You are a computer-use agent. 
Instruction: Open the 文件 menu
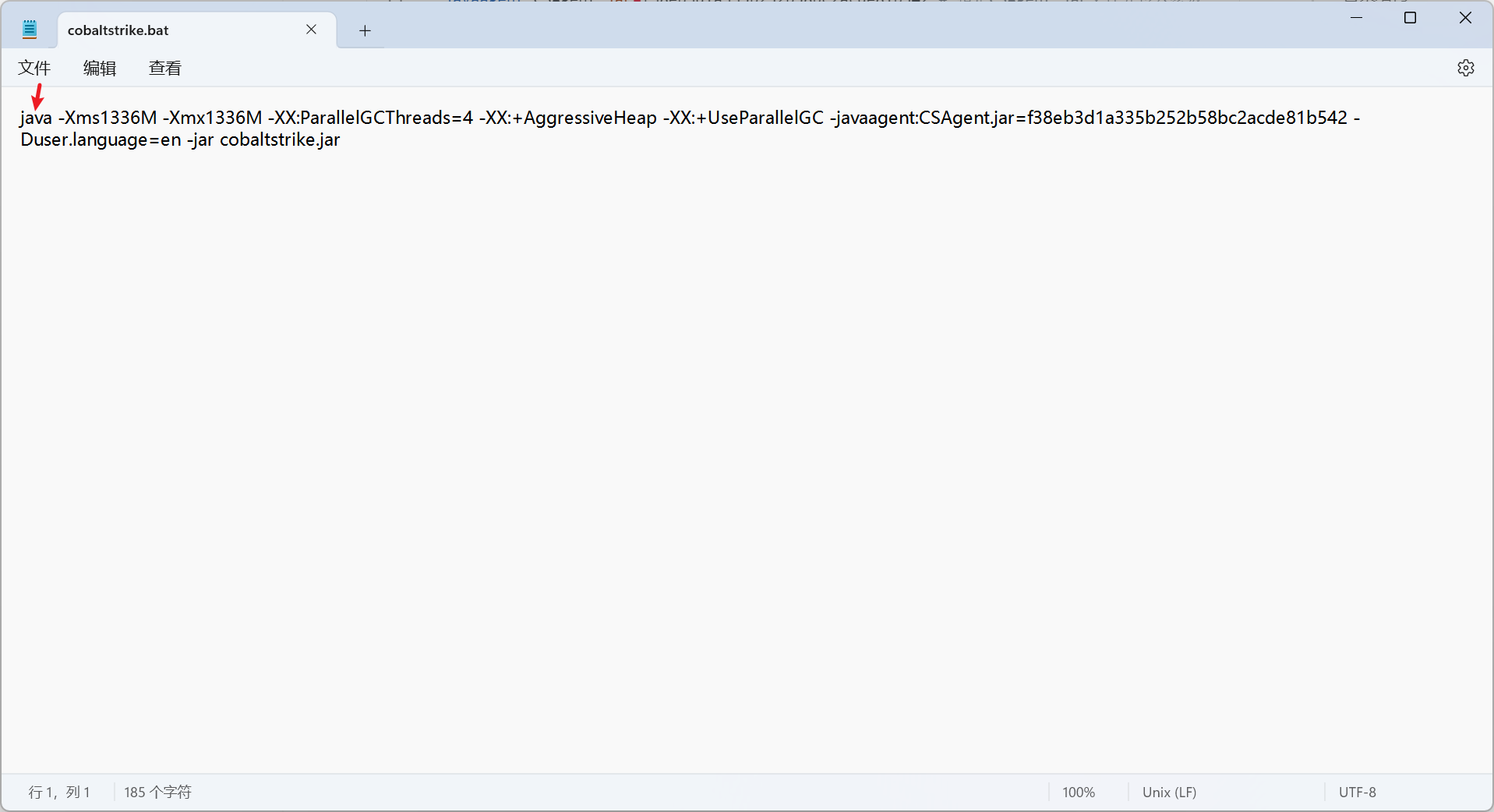tap(34, 69)
